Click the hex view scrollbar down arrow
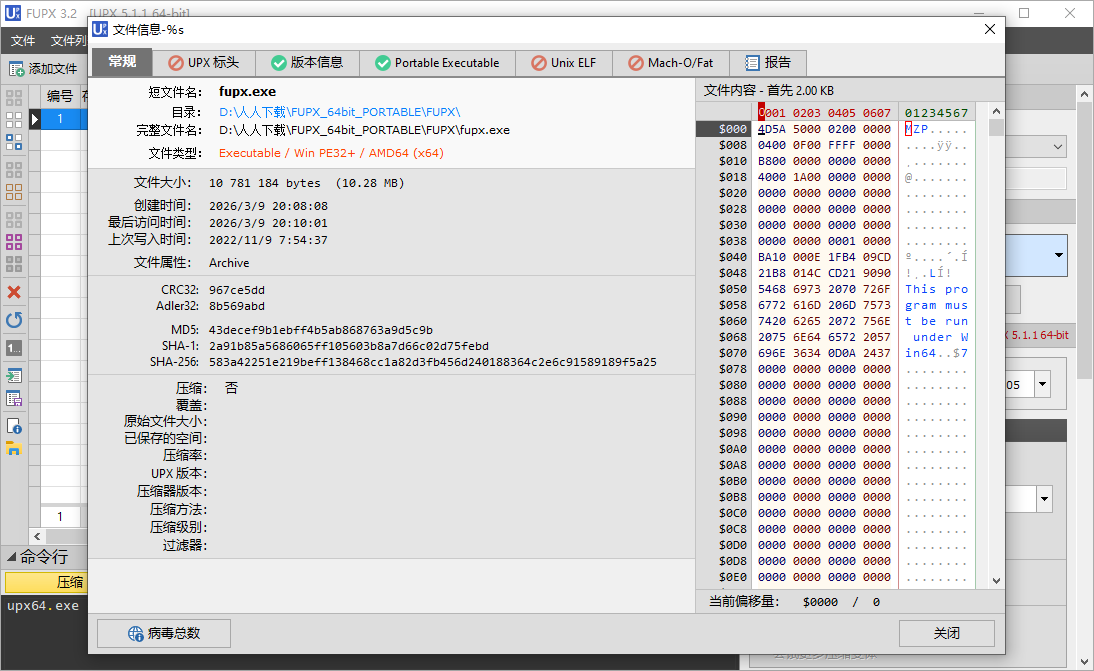The image size is (1094, 671). coord(996,580)
